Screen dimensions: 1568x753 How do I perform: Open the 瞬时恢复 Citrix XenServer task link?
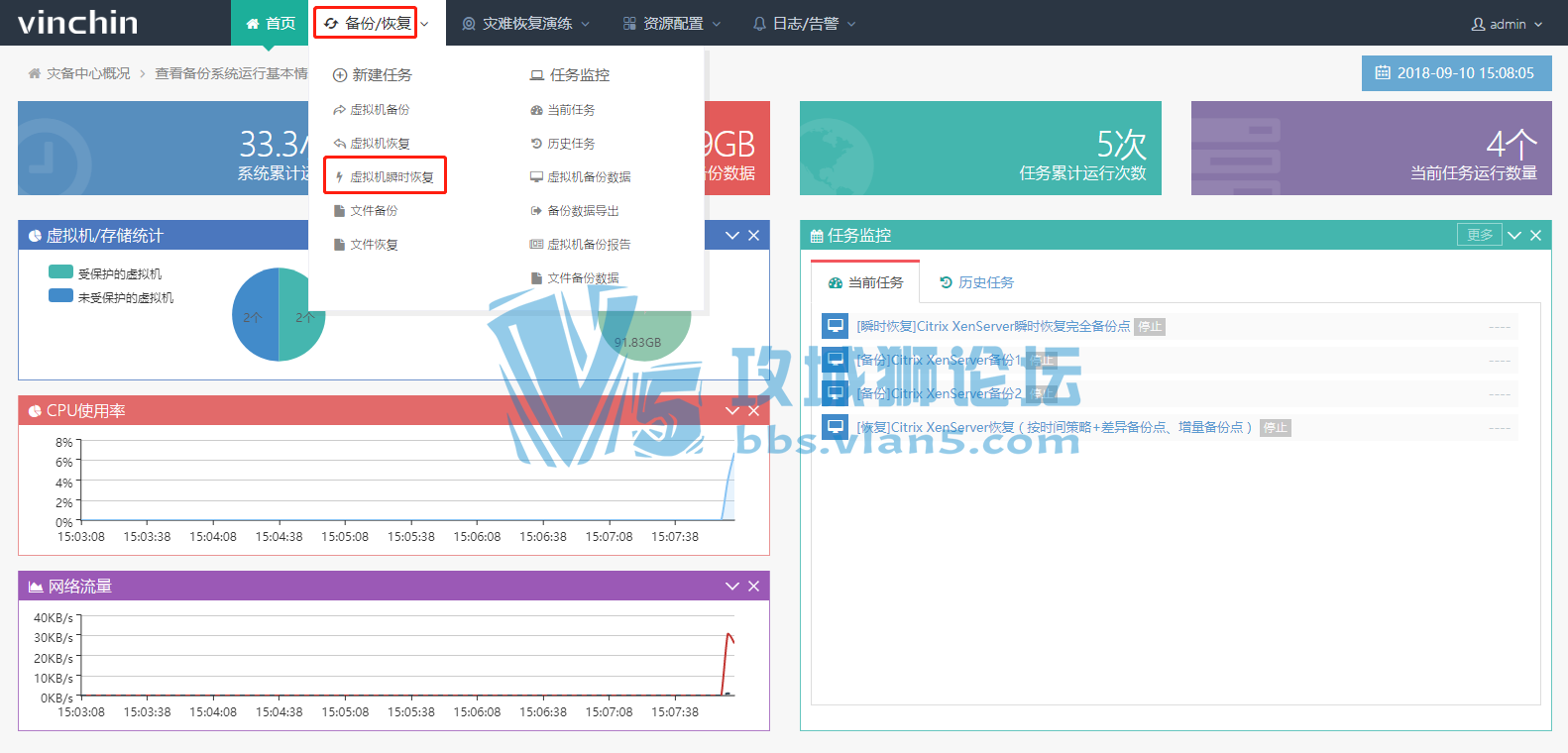coord(993,326)
